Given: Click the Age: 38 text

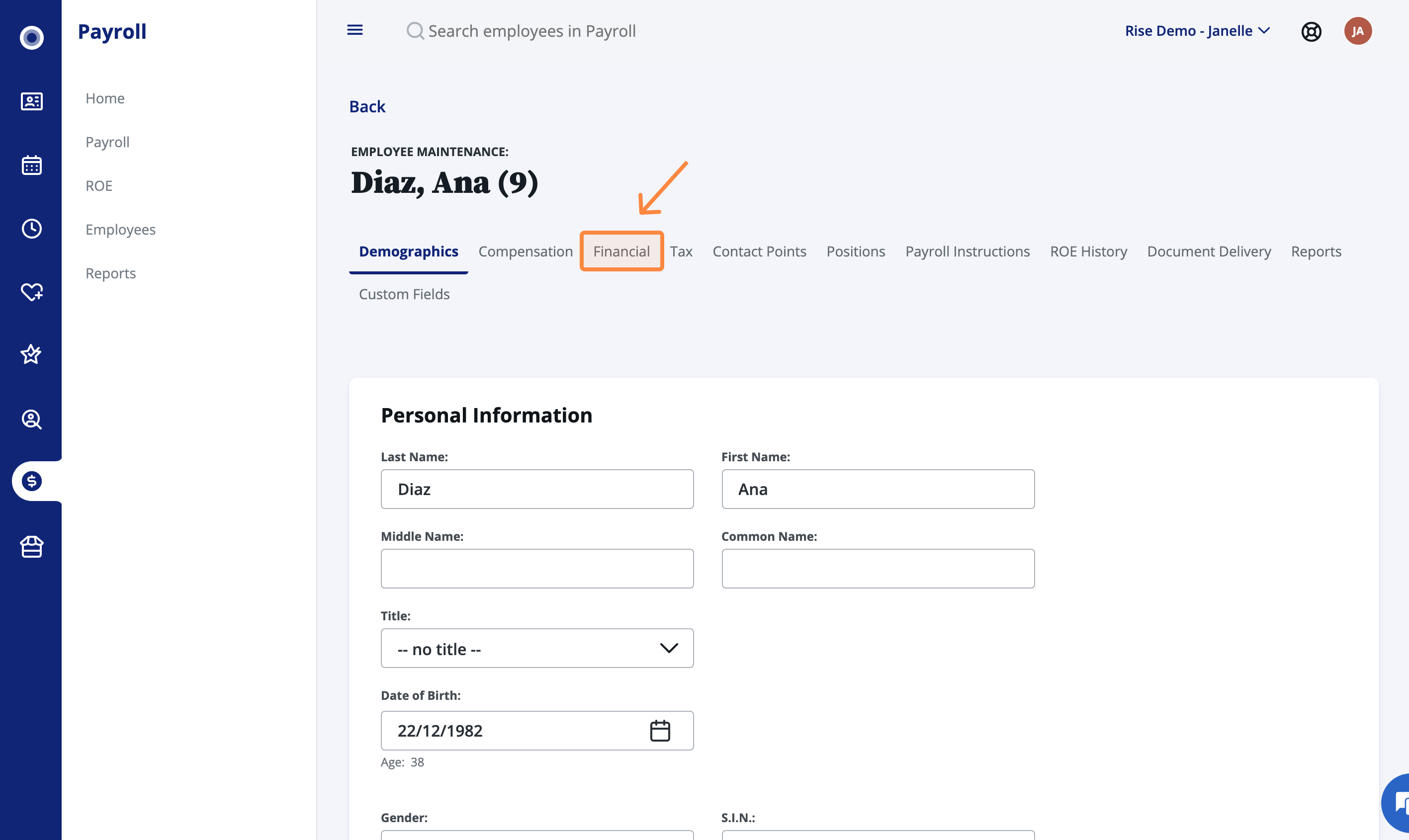Looking at the screenshot, I should [403, 762].
